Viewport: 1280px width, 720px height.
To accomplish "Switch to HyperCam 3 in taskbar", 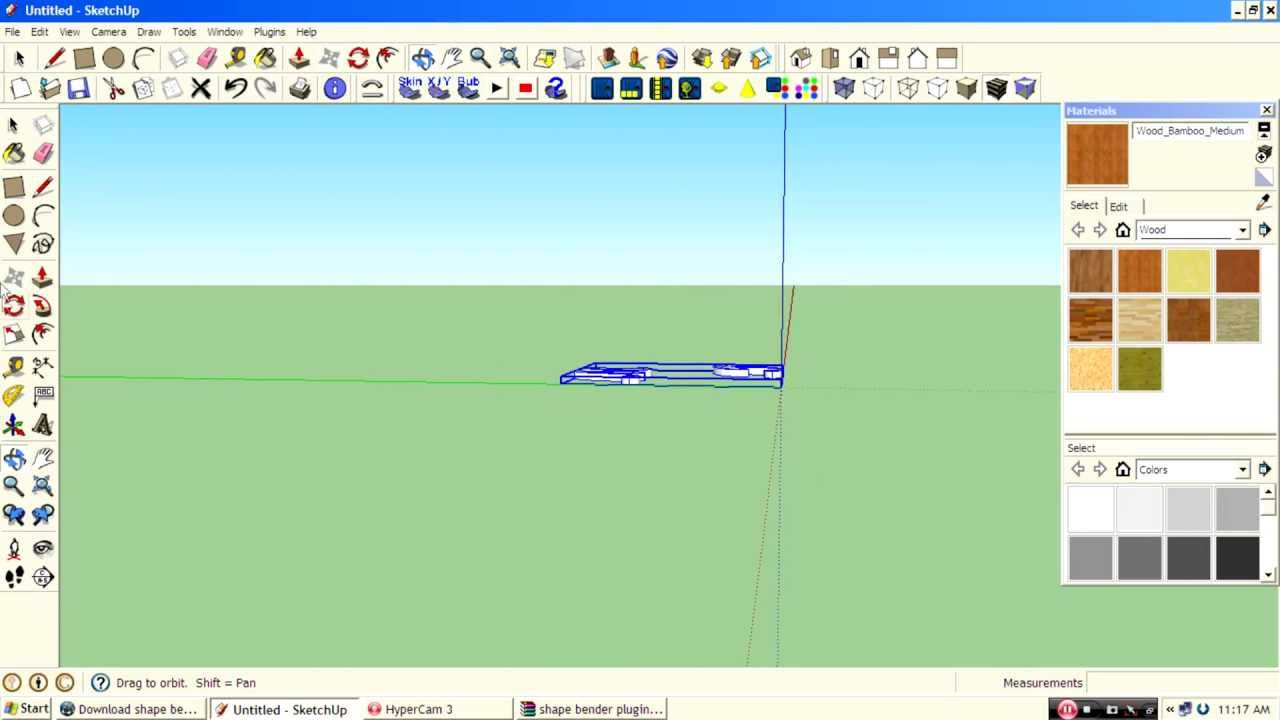I will 410,709.
